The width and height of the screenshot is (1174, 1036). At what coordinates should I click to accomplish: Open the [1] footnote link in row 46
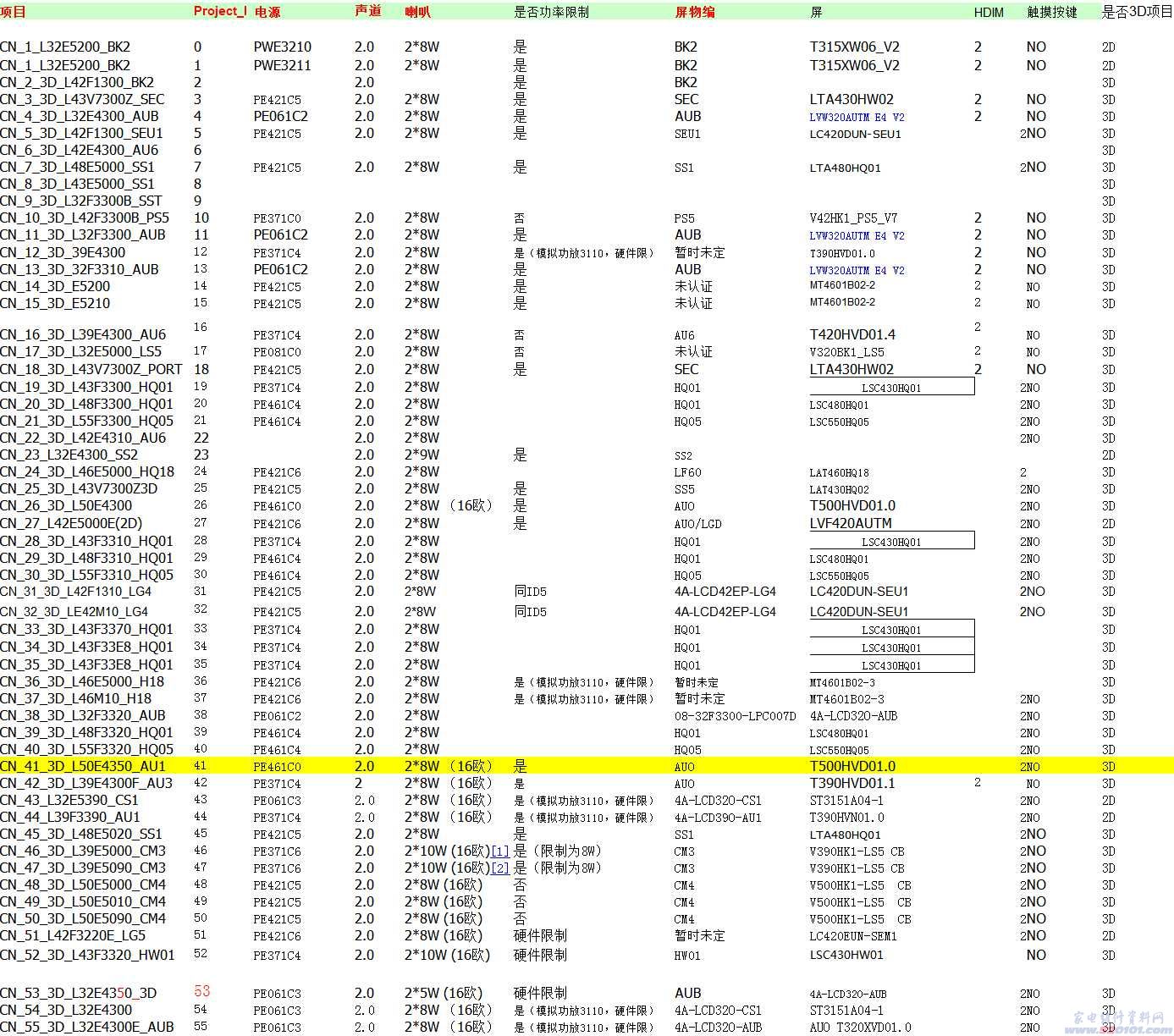pyautogui.click(x=500, y=851)
